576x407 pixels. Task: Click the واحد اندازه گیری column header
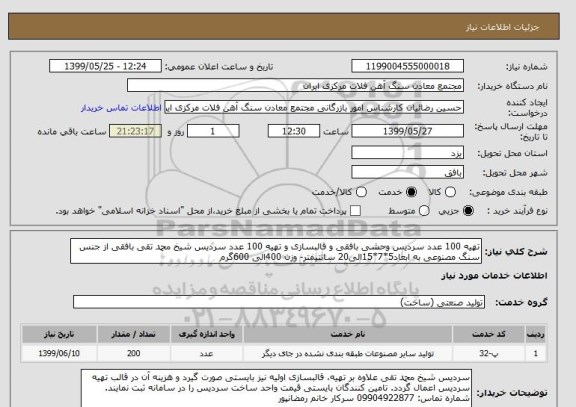206,334
